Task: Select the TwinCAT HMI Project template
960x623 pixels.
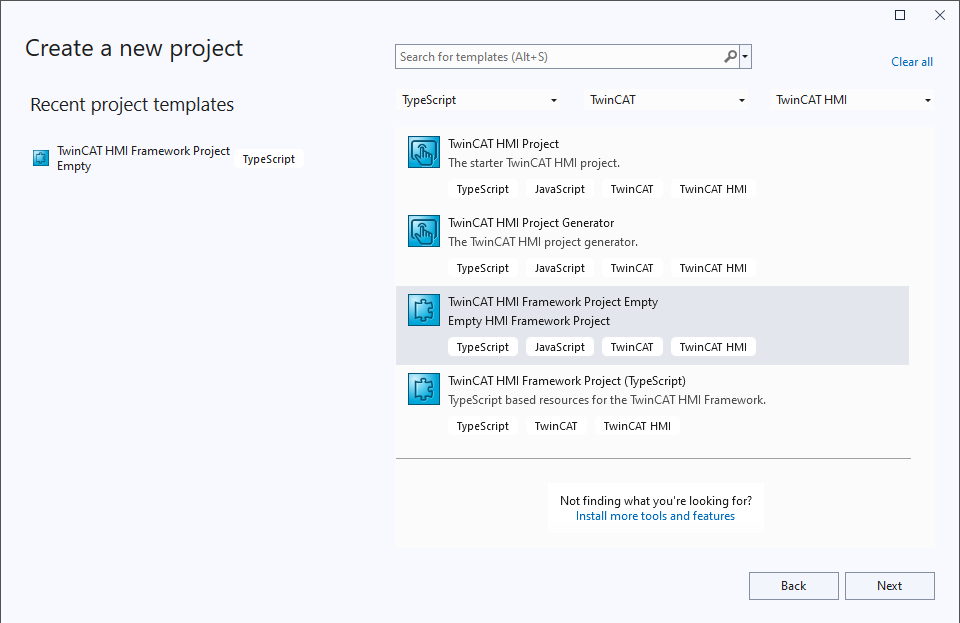Action: click(503, 144)
